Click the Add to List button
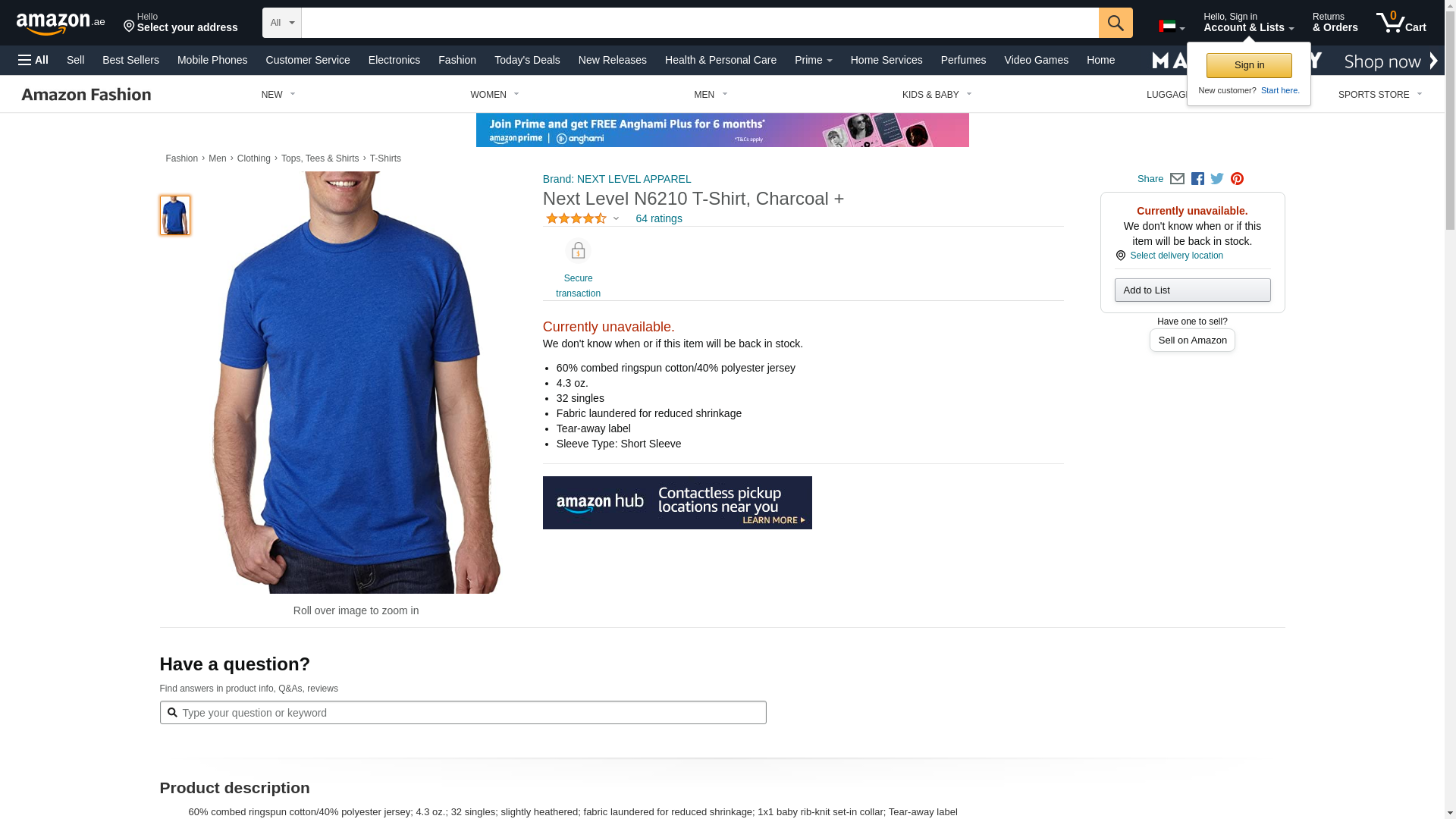 (x=1192, y=290)
